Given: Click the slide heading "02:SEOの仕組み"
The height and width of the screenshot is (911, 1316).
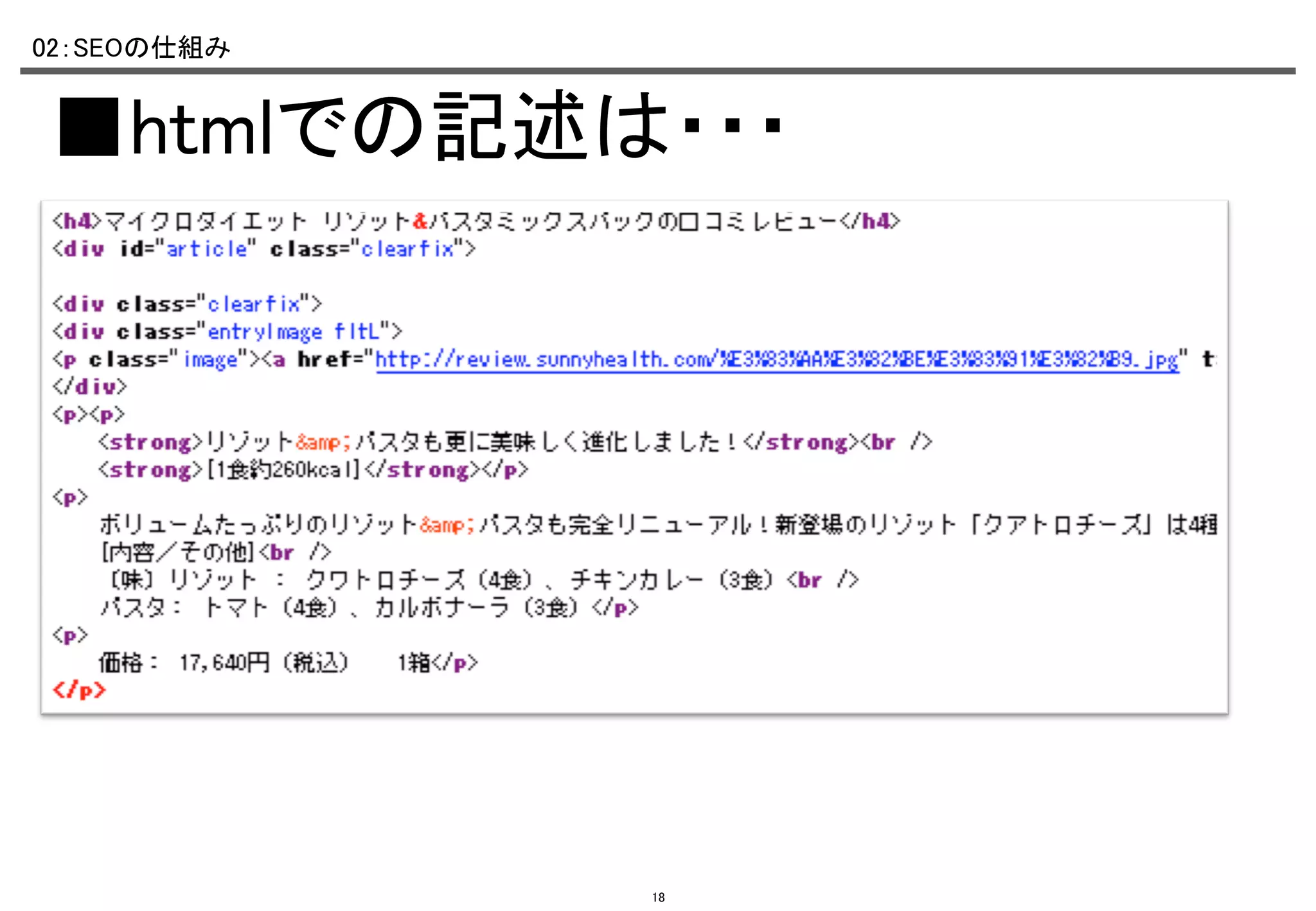Looking at the screenshot, I should [131, 48].
